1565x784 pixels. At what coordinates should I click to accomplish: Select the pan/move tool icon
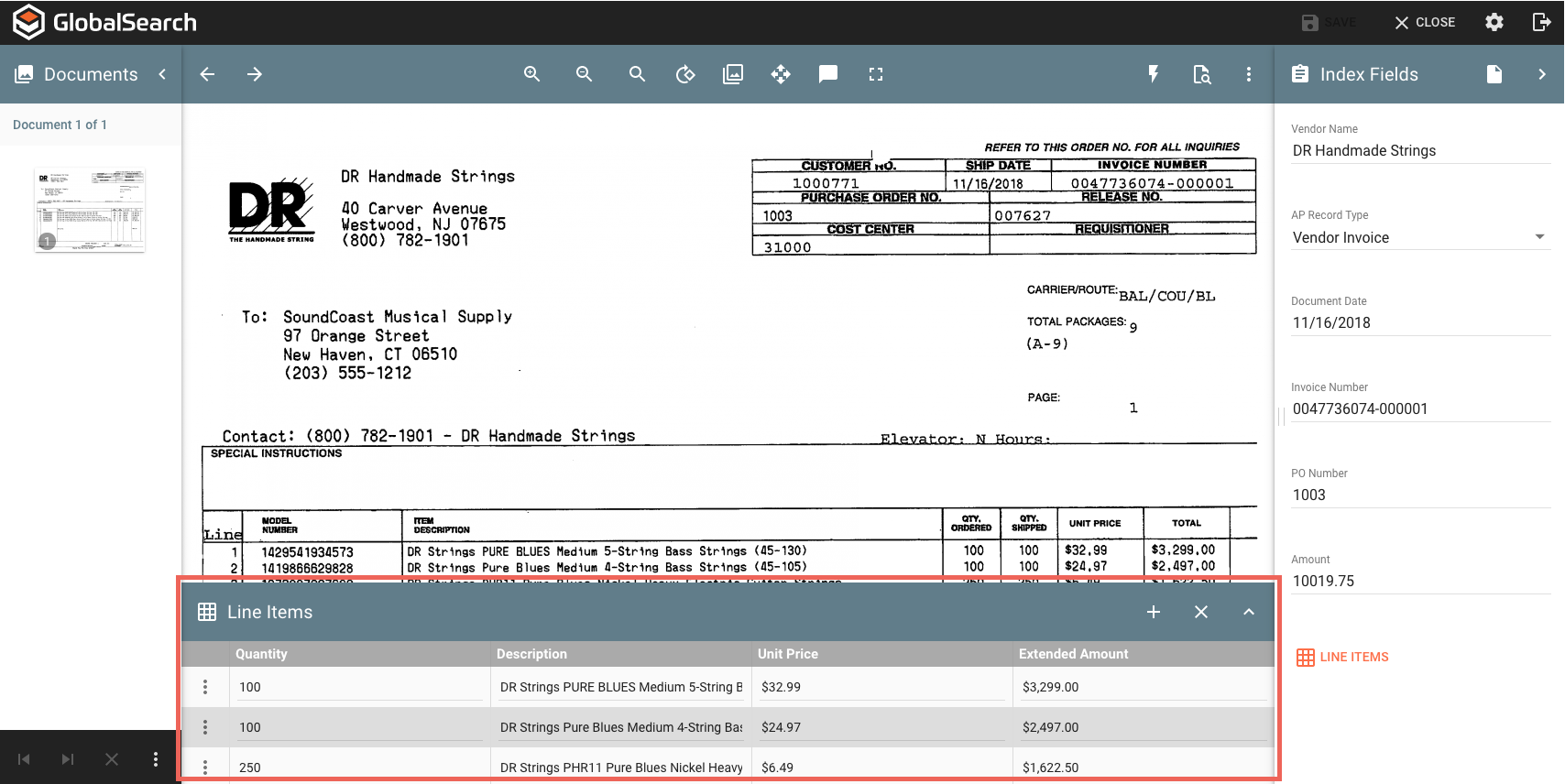781,74
